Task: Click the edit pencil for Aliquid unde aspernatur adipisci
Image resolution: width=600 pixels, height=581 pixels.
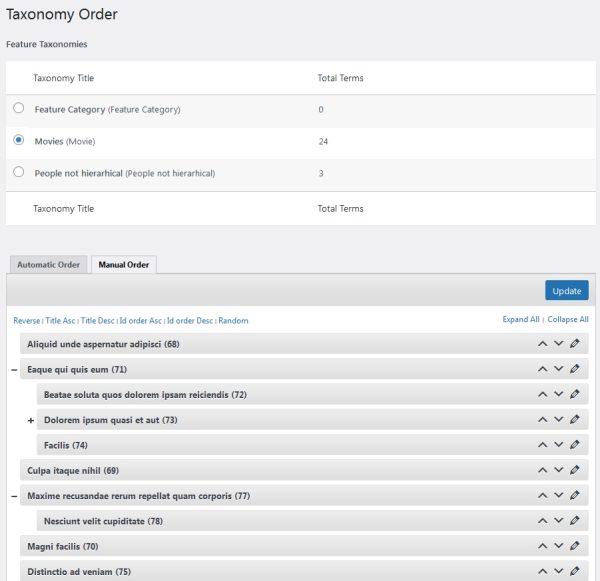Action: [575, 344]
